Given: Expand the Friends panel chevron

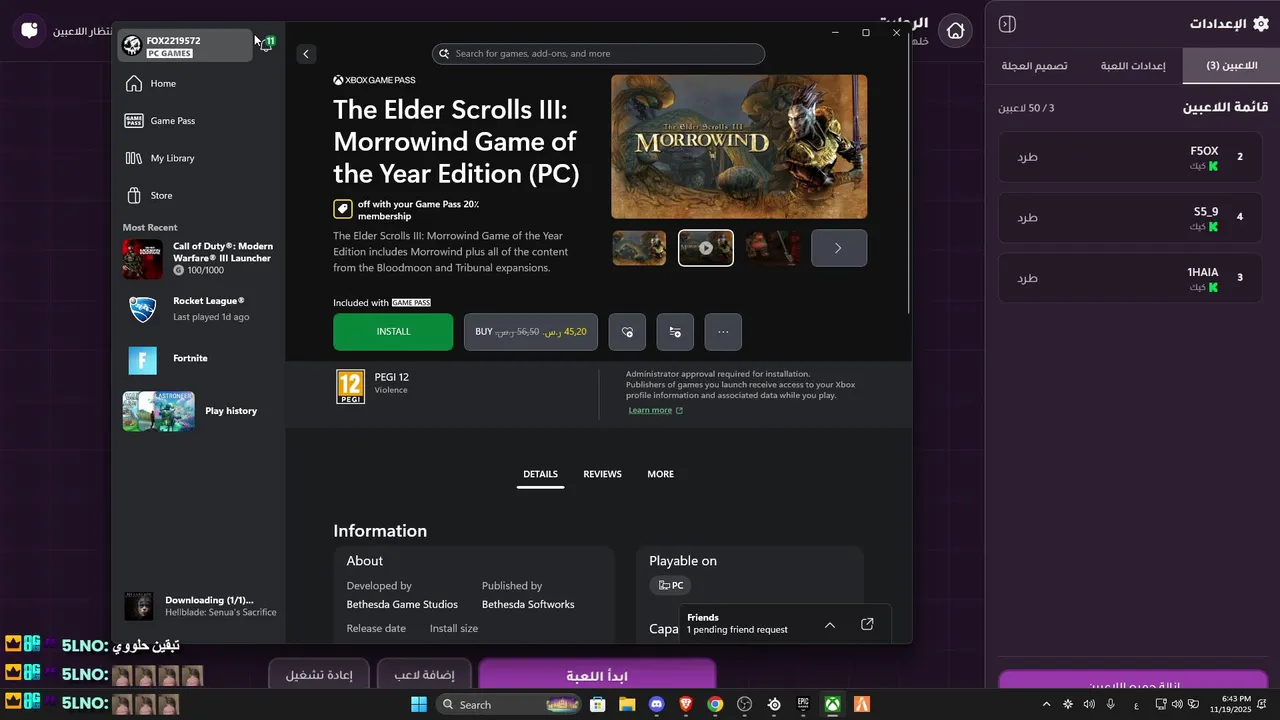Looking at the screenshot, I should pyautogui.click(x=830, y=624).
